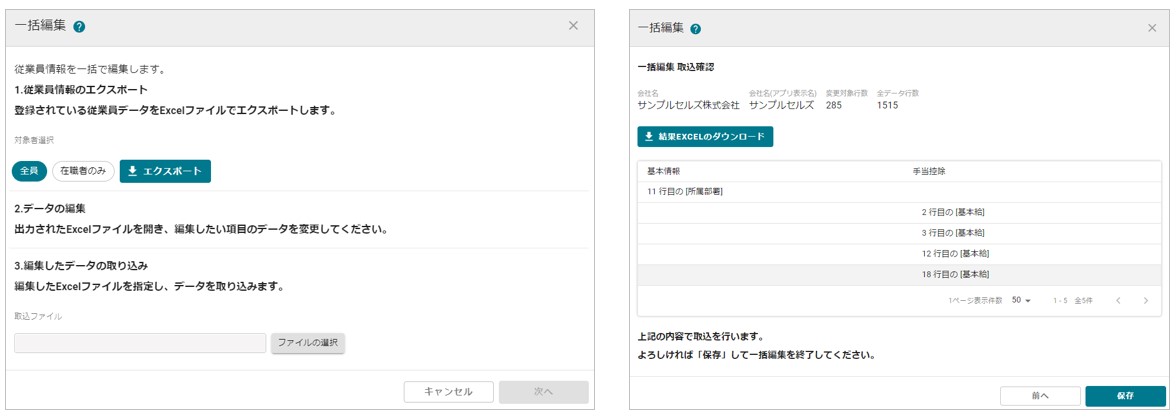Go to next page of results

[x=1145, y=301]
